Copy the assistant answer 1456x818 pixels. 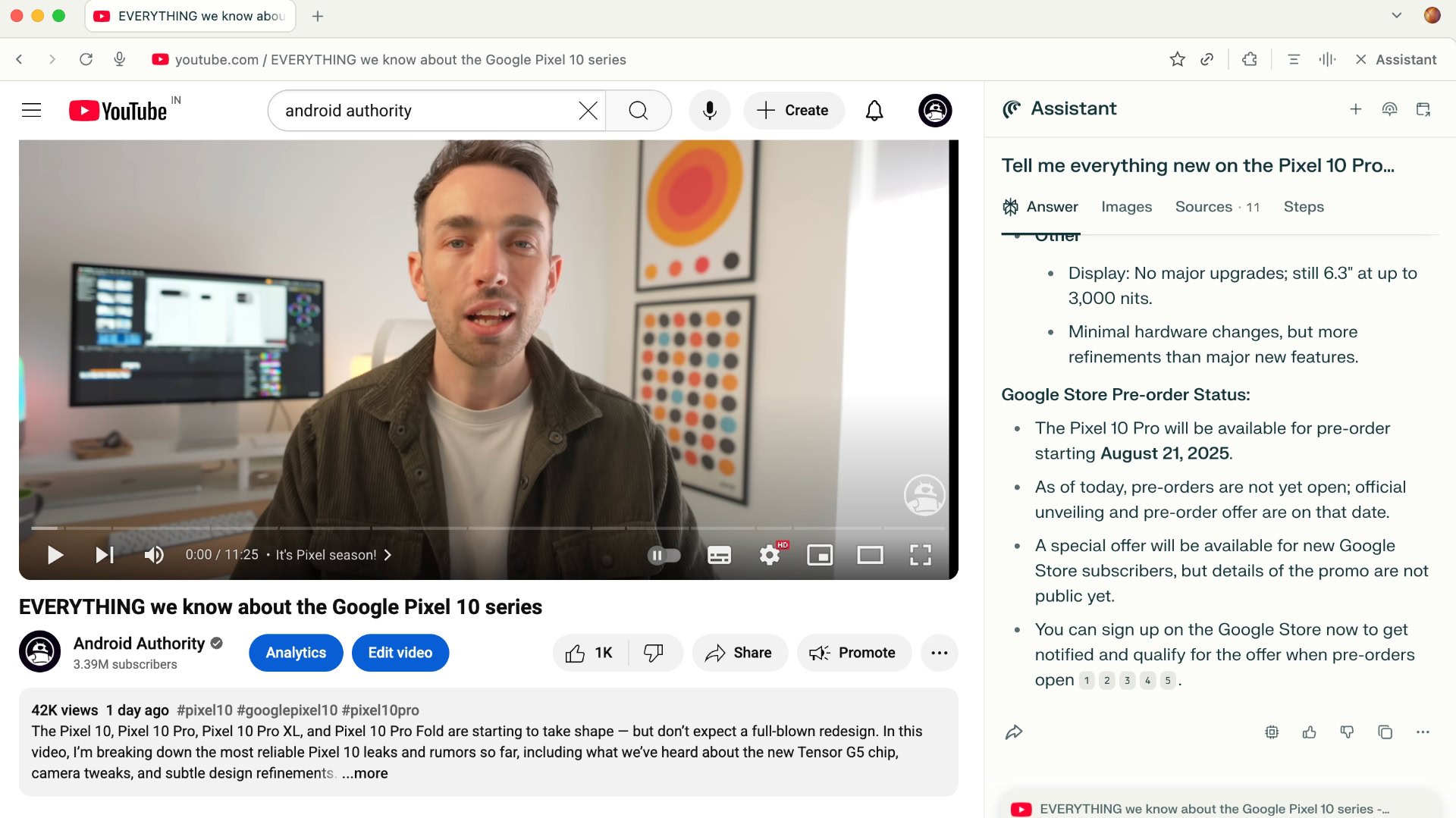[1385, 732]
